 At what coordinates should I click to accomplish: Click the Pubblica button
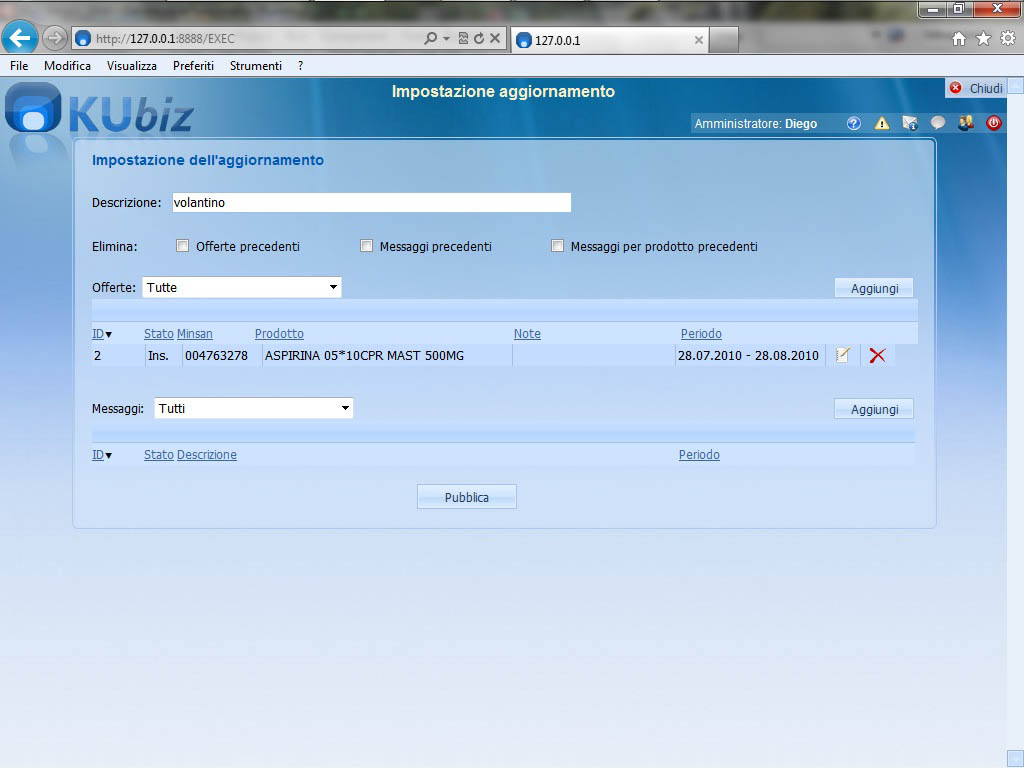(x=466, y=497)
